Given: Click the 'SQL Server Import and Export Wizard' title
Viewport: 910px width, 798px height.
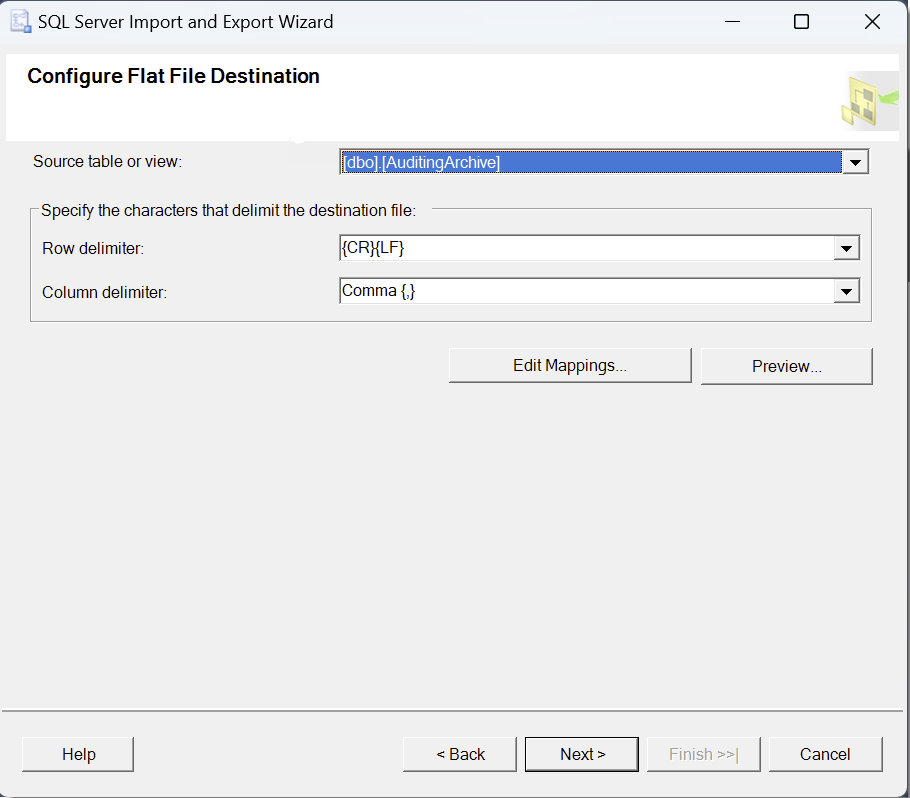Looking at the screenshot, I should click(x=186, y=22).
